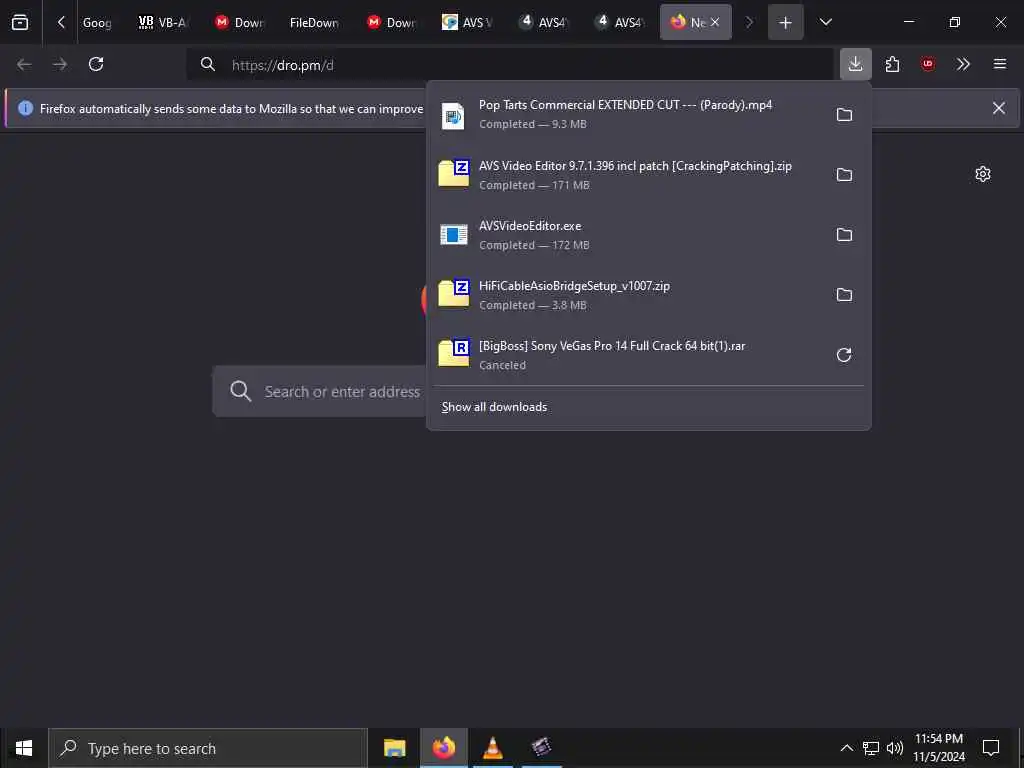Open the list all tabs dropdown
The width and height of the screenshot is (1024, 768).
tap(825, 22)
